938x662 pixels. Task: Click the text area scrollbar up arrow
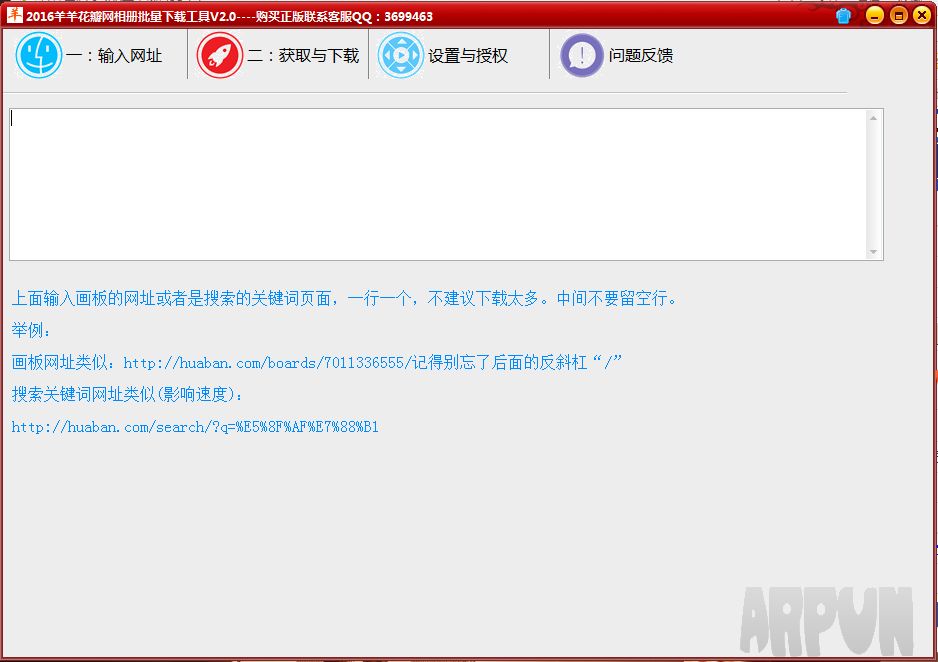(x=873, y=118)
